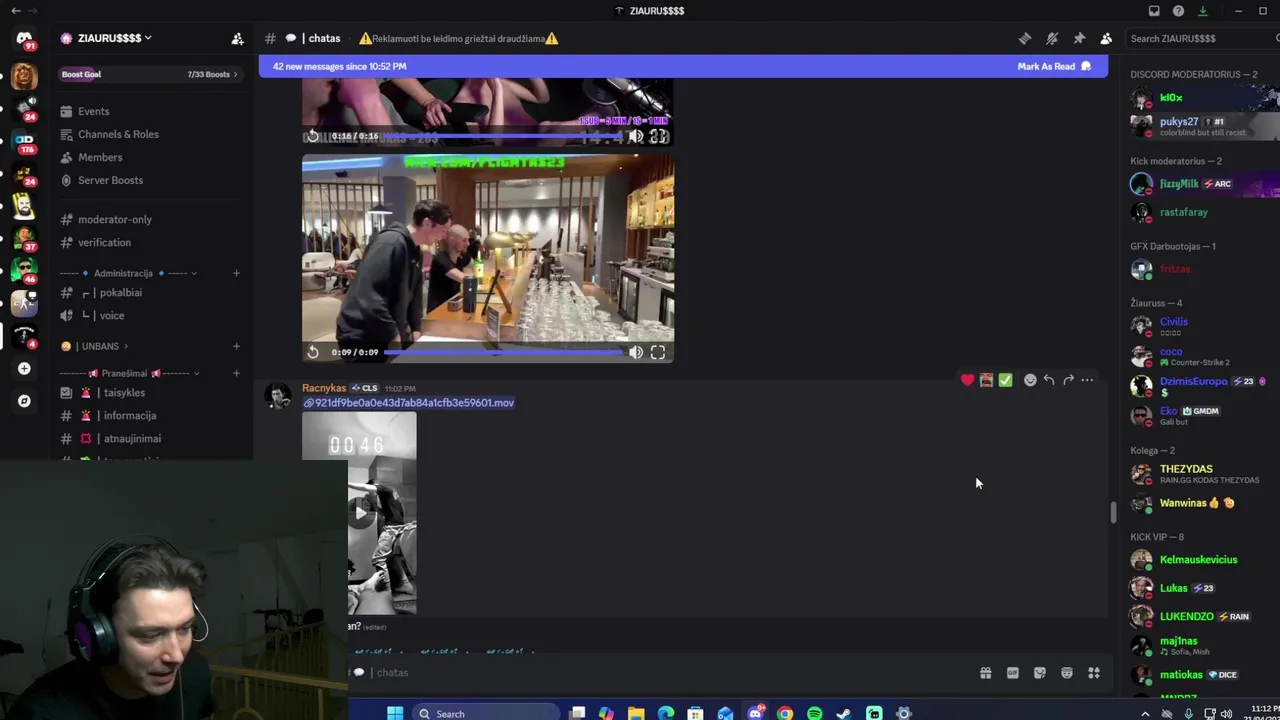Open add reaction emoji picker on message
The image size is (1280, 720).
click(1030, 380)
